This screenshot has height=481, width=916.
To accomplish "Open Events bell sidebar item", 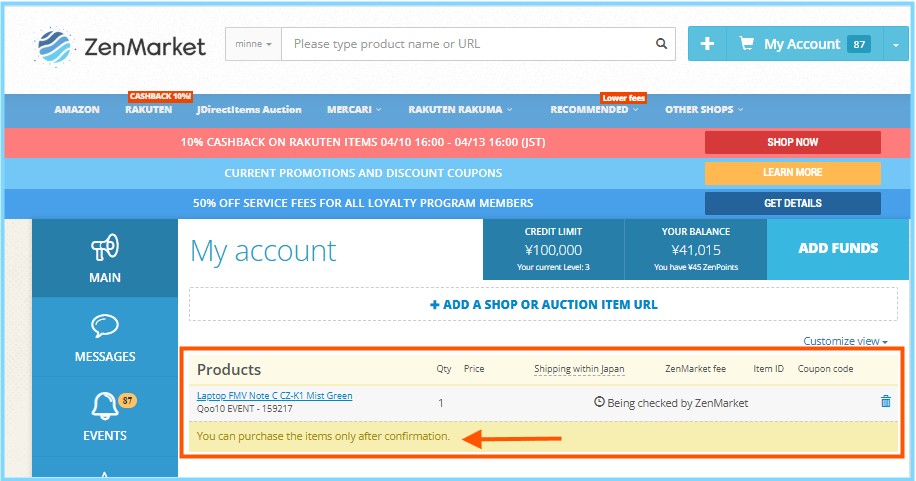I will pyautogui.click(x=105, y=416).
